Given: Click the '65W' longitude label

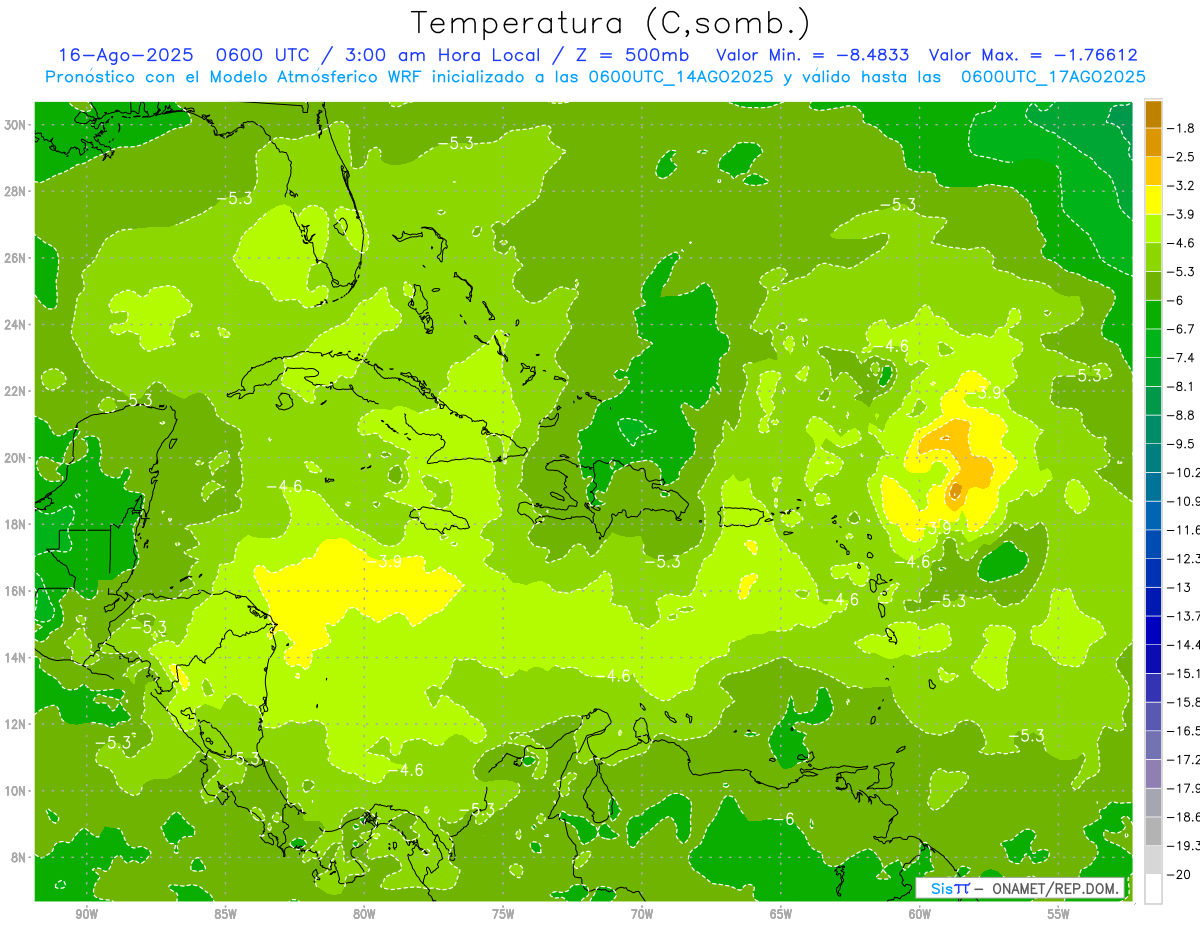Looking at the screenshot, I should pyautogui.click(x=781, y=914).
